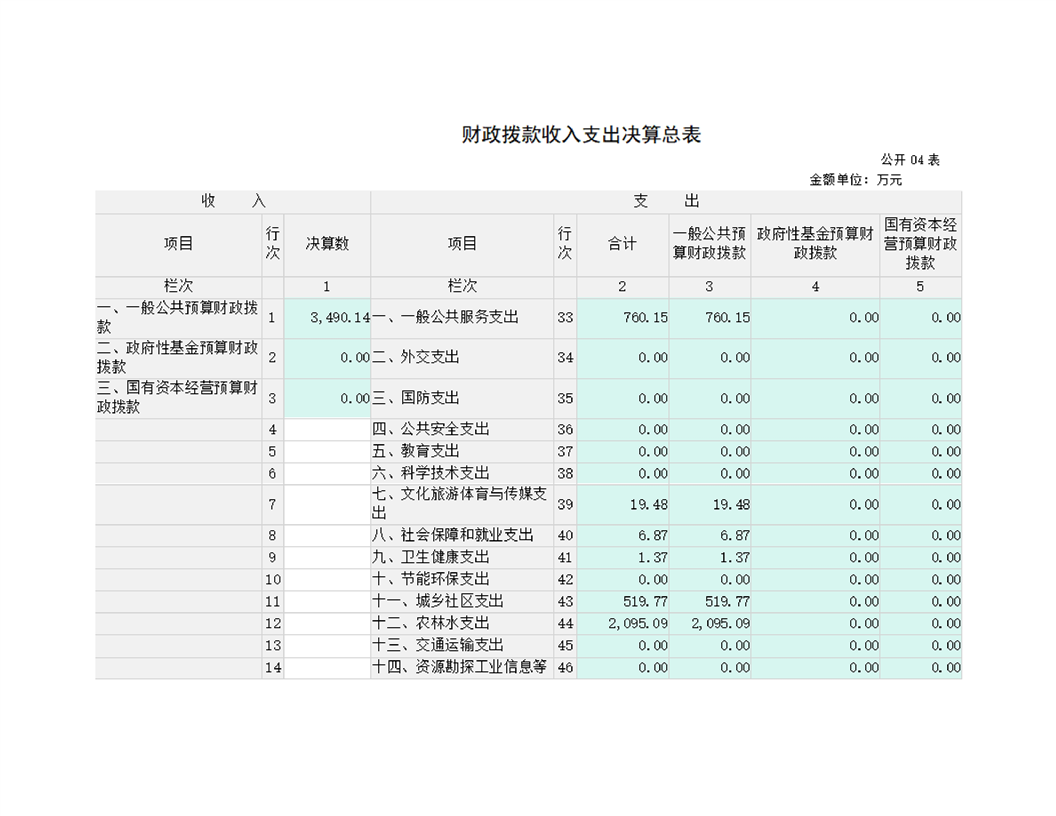
Task: Click 十二、农林水支出 row label
Action: 430,624
